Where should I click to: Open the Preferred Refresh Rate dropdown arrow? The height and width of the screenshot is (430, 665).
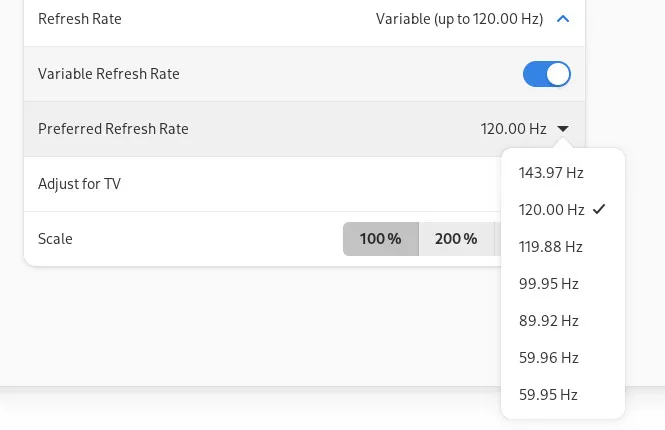(563, 129)
